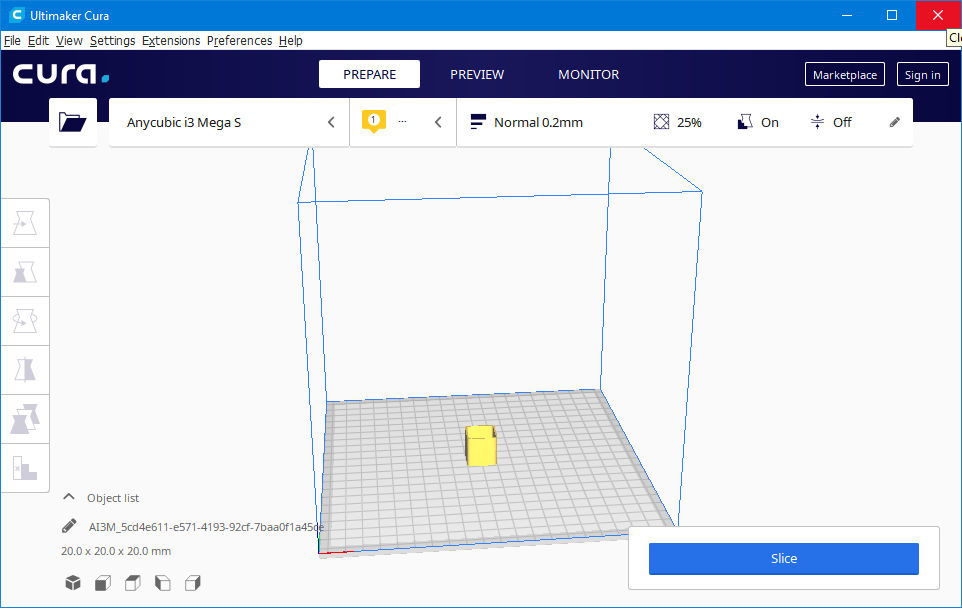
Task: Open the Normal 0.2mm print settings panel
Action: (685, 122)
